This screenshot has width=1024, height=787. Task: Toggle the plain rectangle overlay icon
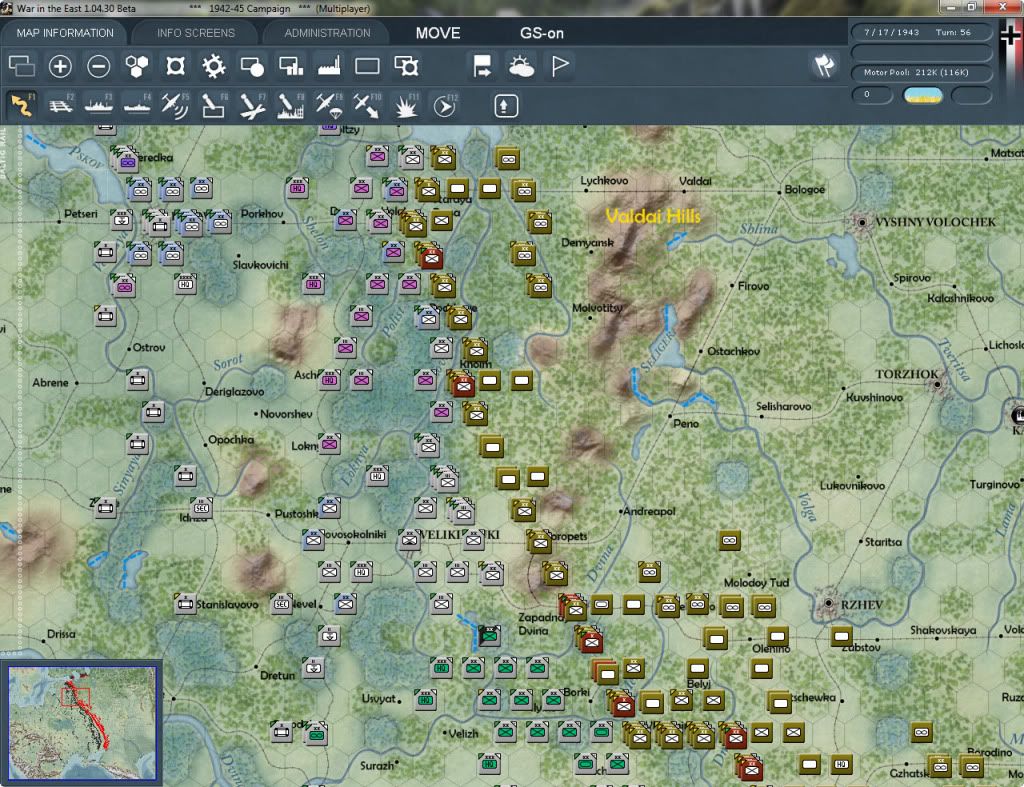click(367, 66)
